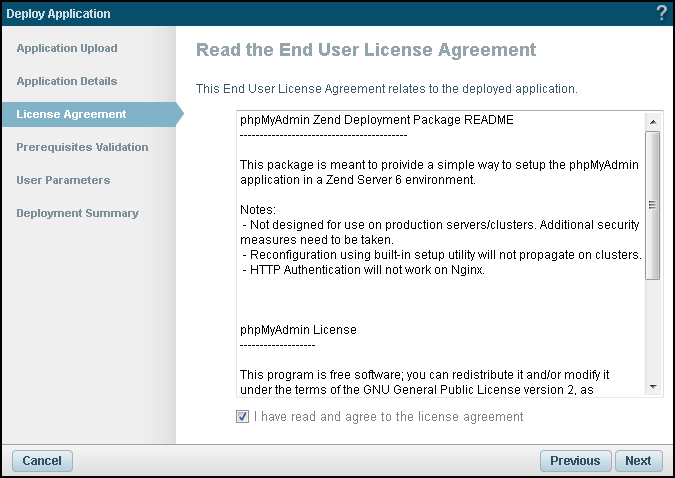
Task: Go to the Application Upload step
Action: [67, 48]
